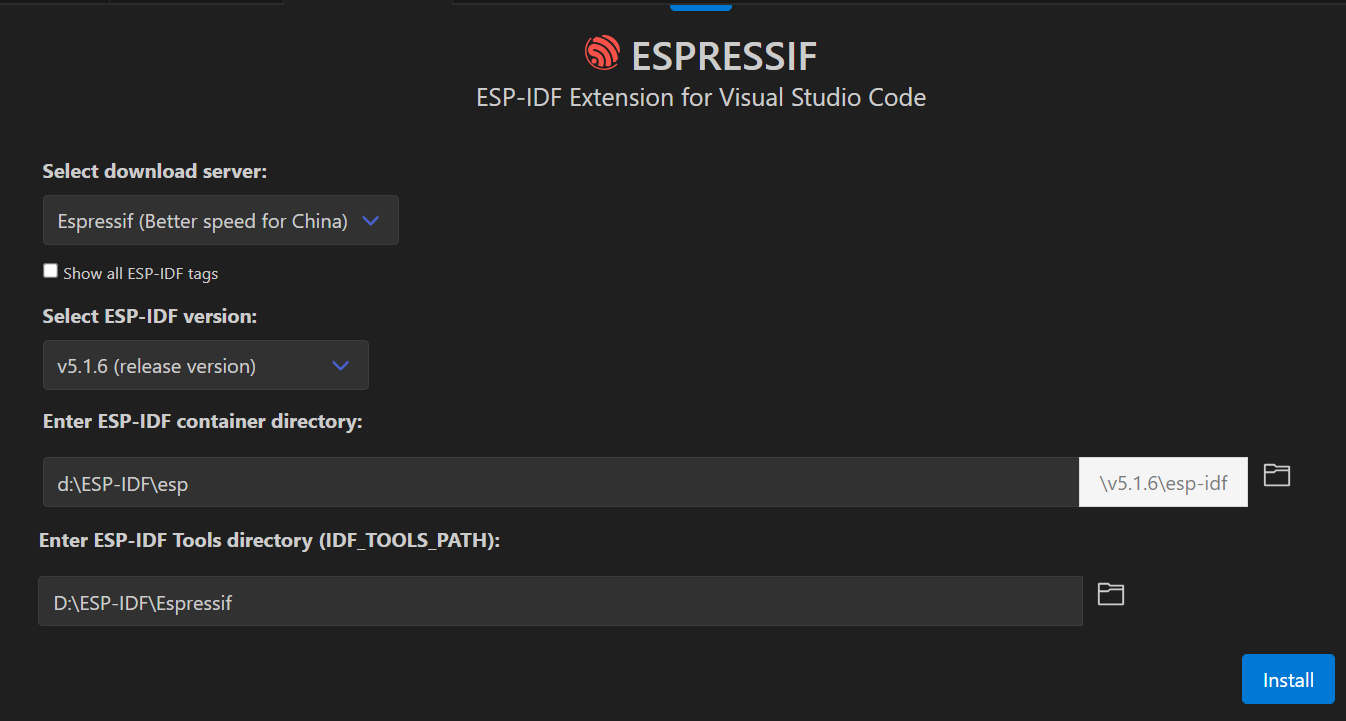Click the Install button
The image size is (1346, 721).
pos(1288,679)
